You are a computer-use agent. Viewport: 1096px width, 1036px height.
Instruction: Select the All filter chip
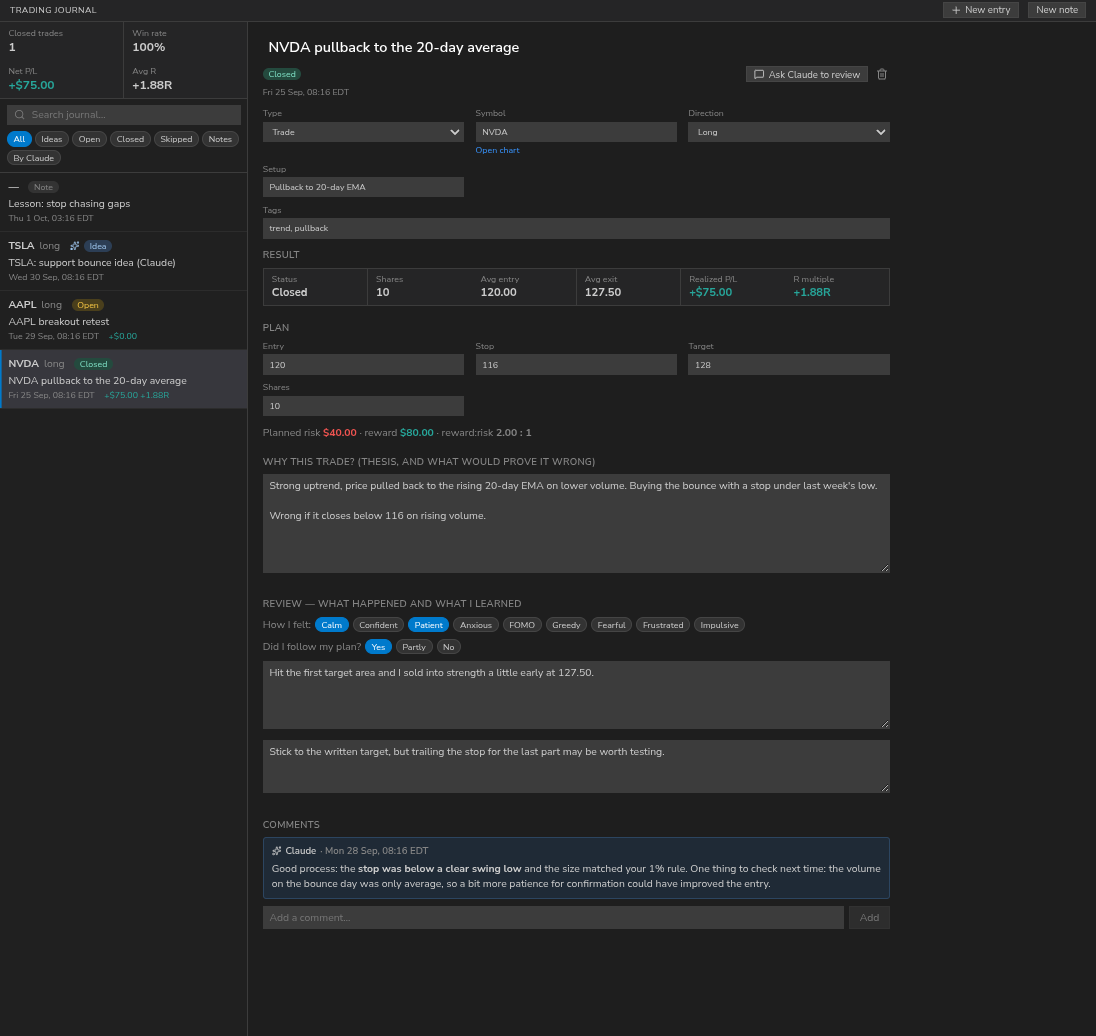(19, 139)
